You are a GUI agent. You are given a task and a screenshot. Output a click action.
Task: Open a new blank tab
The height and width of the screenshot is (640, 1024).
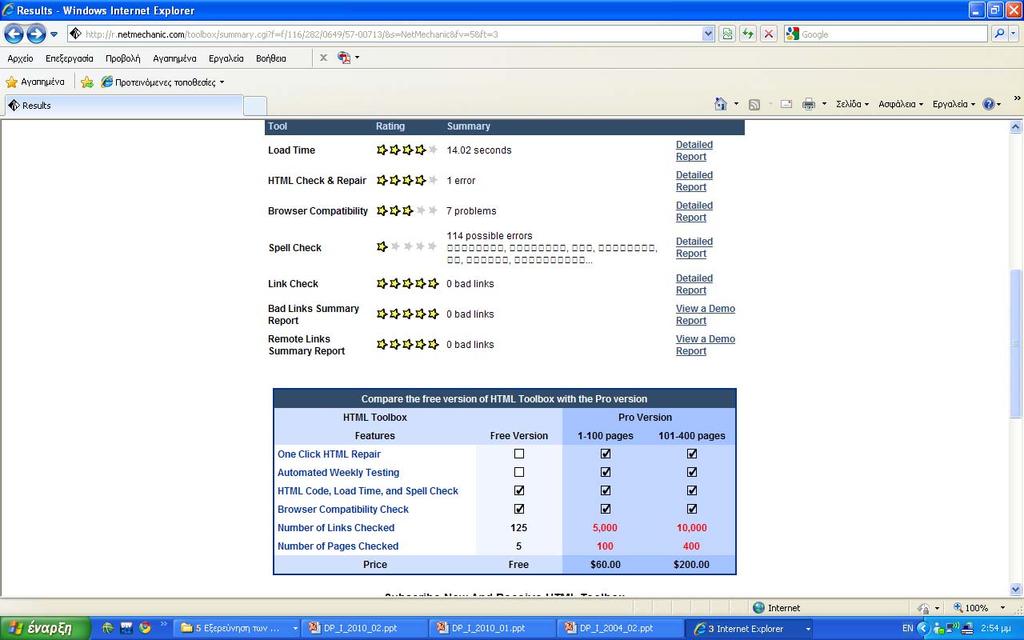(x=255, y=106)
